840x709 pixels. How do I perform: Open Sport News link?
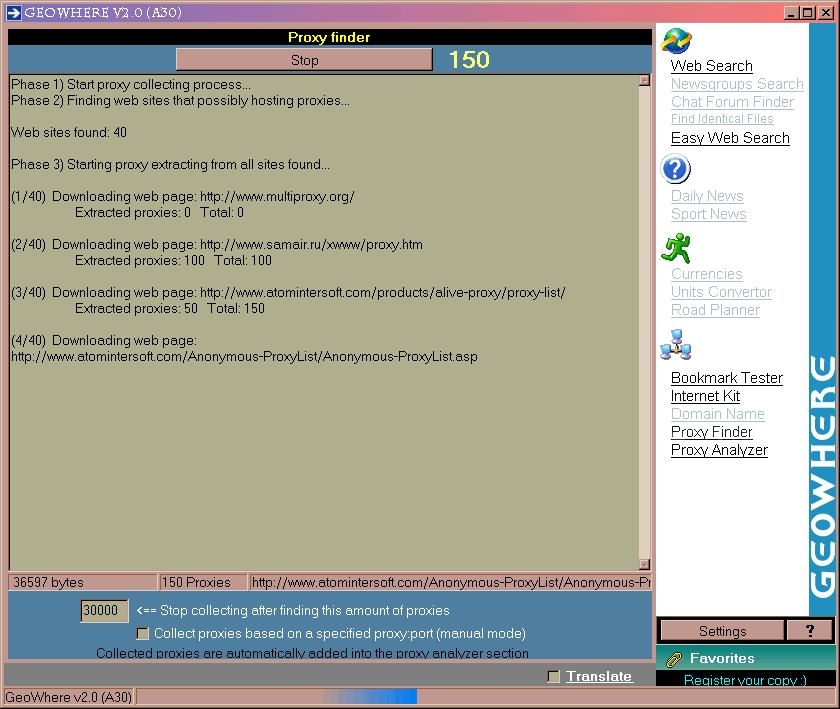point(708,214)
